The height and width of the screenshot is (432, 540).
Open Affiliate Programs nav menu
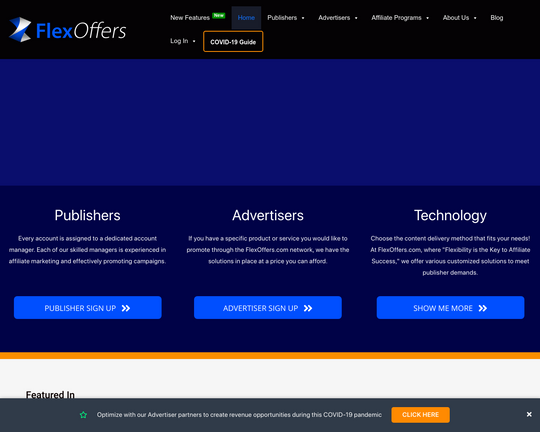(x=396, y=18)
